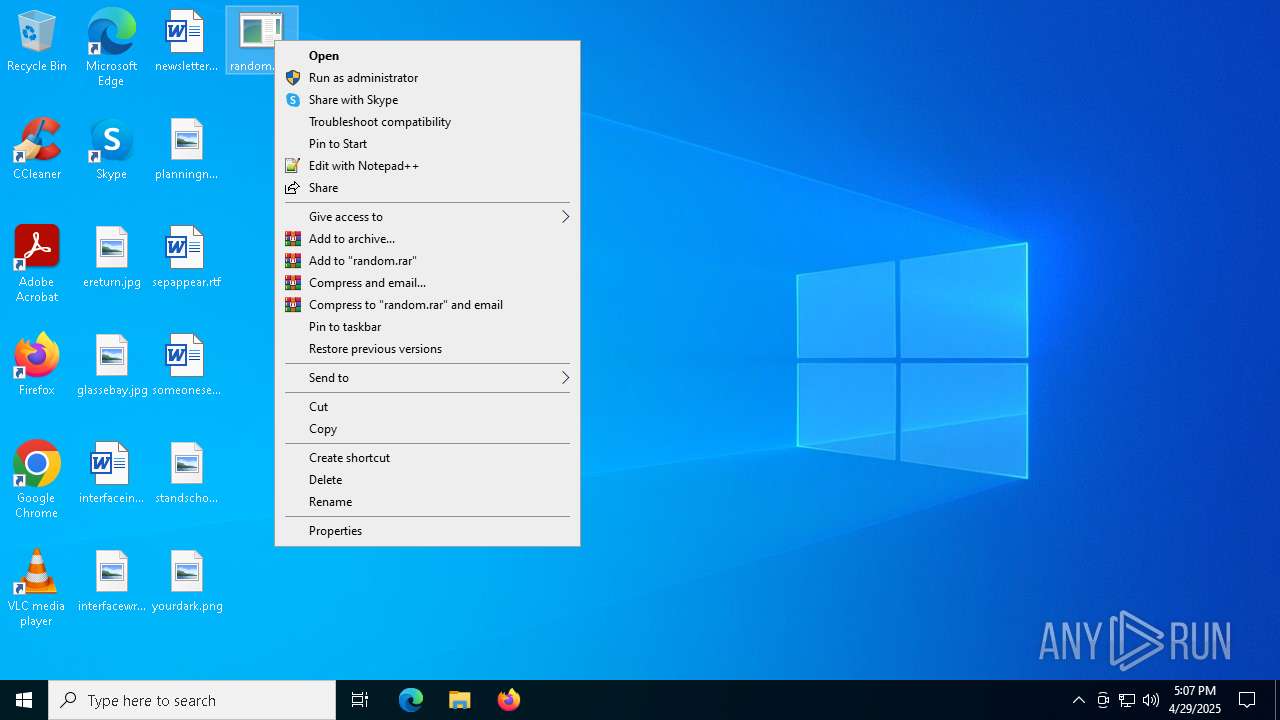Choose Delete from the context menu
Screen dimensions: 1280x720
pos(427,480)
